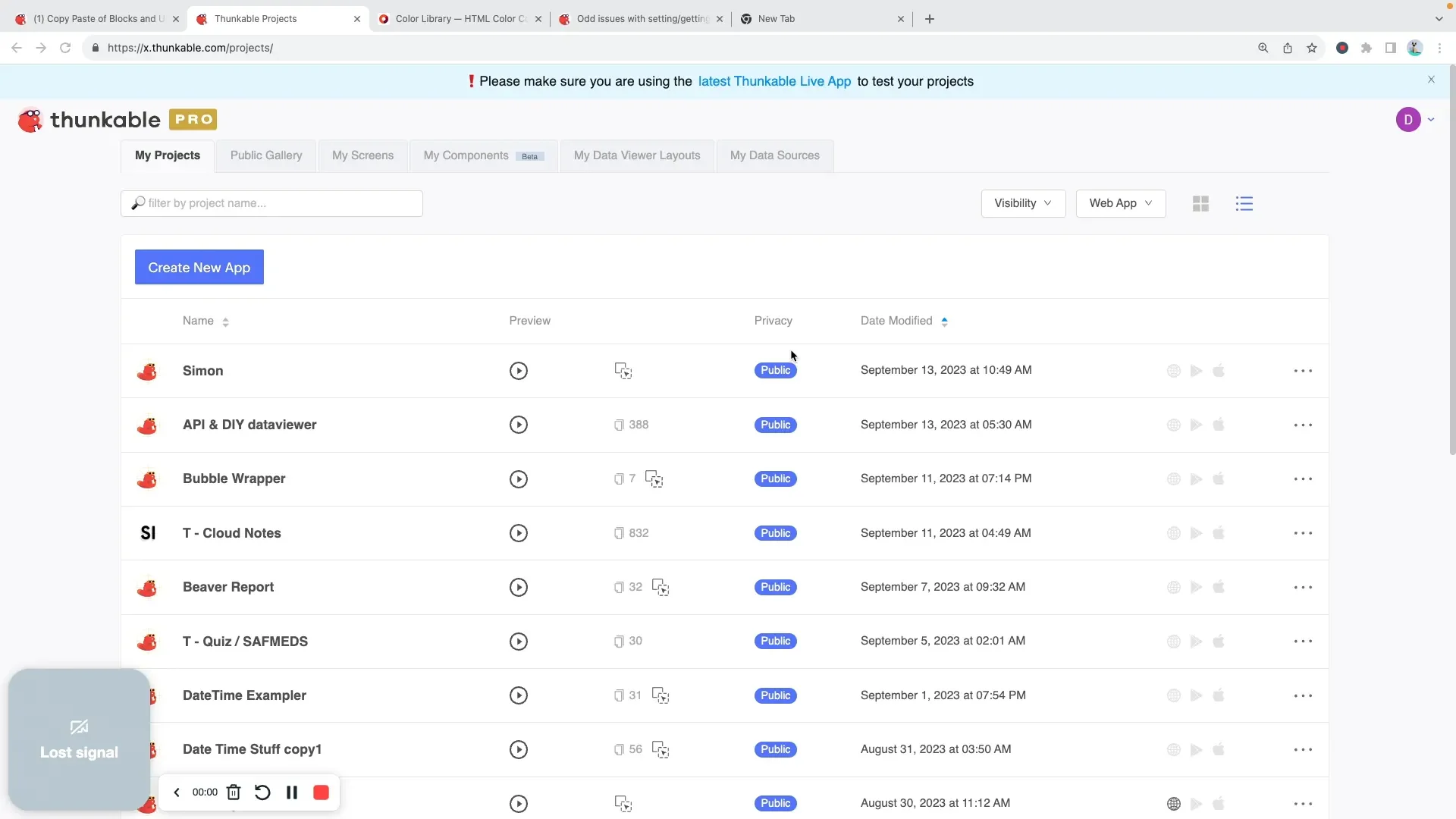Play live preview for Bubble Wrapper
The width and height of the screenshot is (1456, 819).
pos(519,479)
